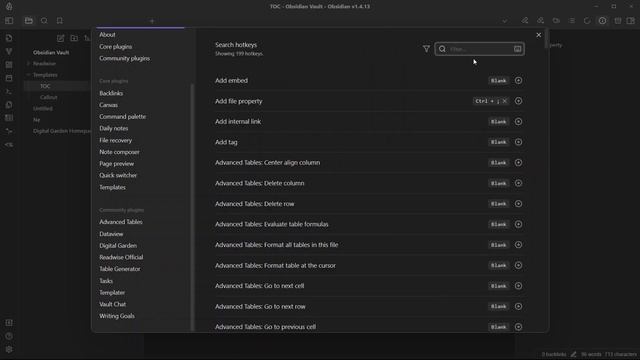The image size is (640, 360).
Task: Add hotkey for Format table at the cursor
Action: click(518, 265)
